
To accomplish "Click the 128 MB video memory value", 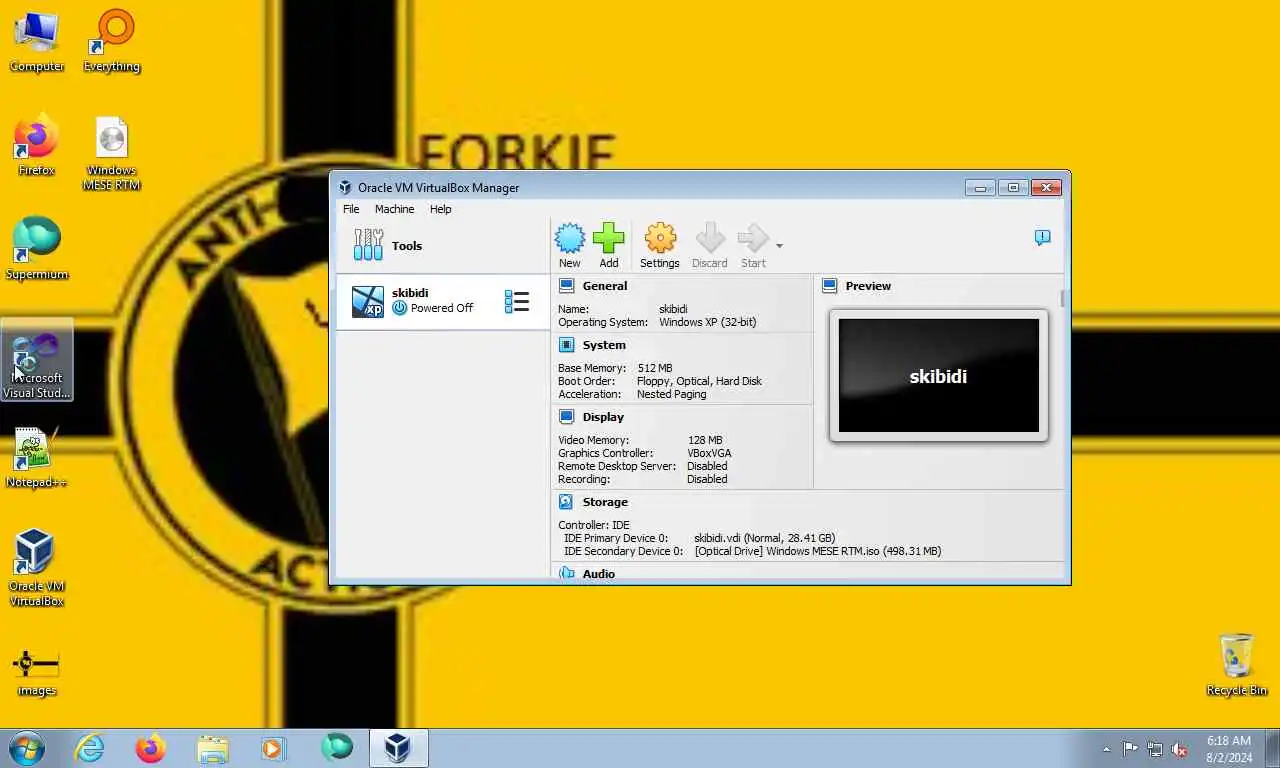I will click(705, 440).
